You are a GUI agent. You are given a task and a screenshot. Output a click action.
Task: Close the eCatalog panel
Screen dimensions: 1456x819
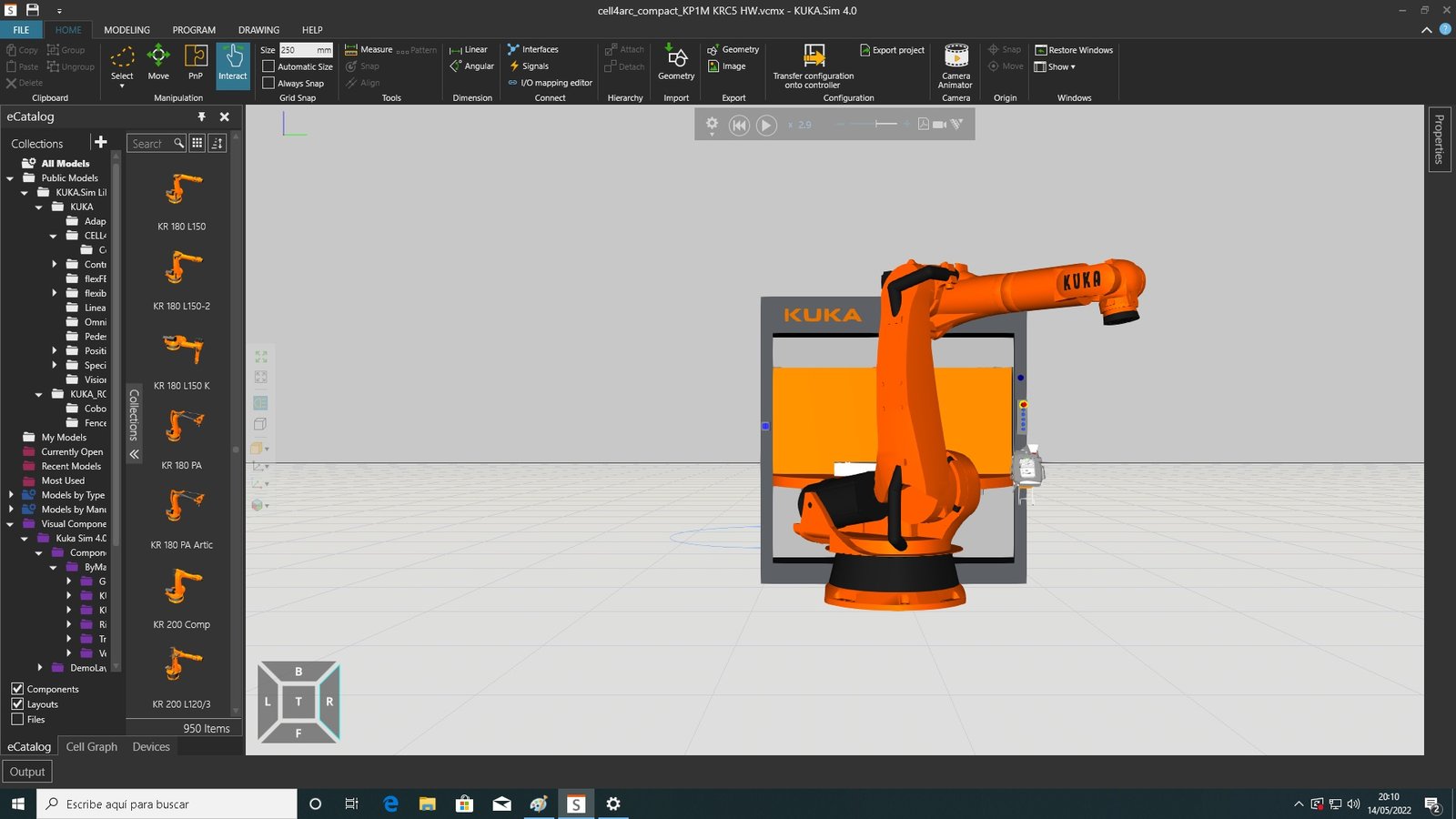[225, 116]
